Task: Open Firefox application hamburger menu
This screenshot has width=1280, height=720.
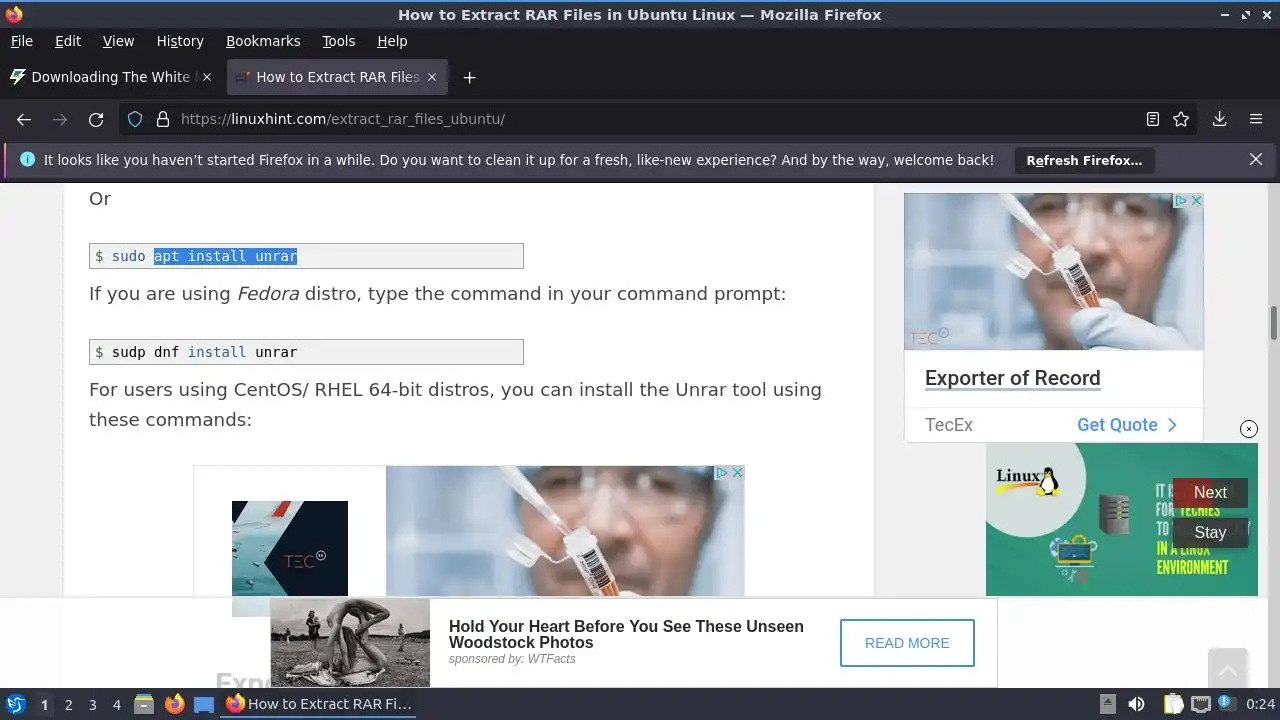Action: coord(1256,119)
